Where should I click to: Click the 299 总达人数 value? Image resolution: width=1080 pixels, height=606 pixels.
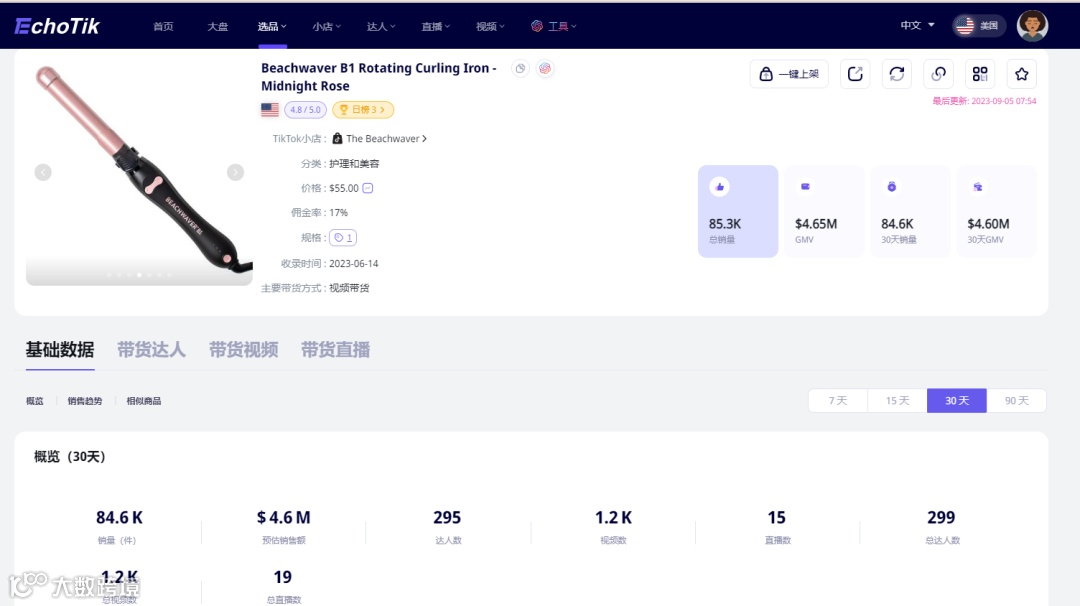[941, 517]
